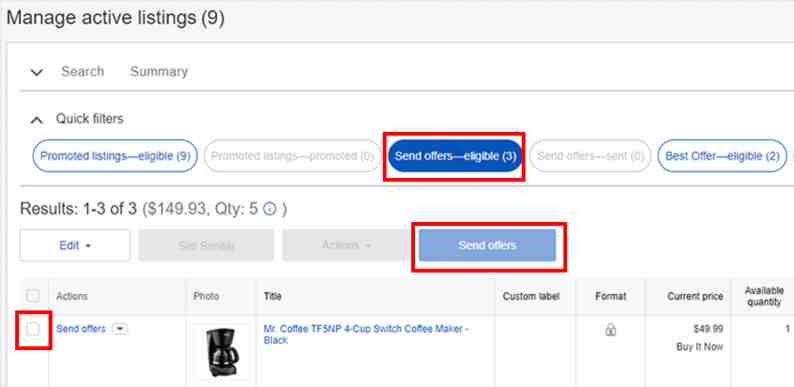Switch to the Summary tab
This screenshot has width=794, height=387.
point(159,71)
